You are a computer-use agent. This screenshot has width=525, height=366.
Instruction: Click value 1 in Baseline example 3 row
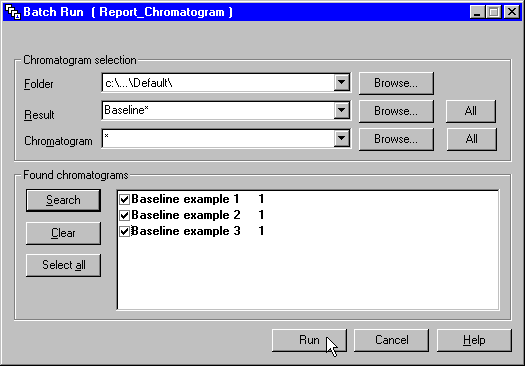261,231
